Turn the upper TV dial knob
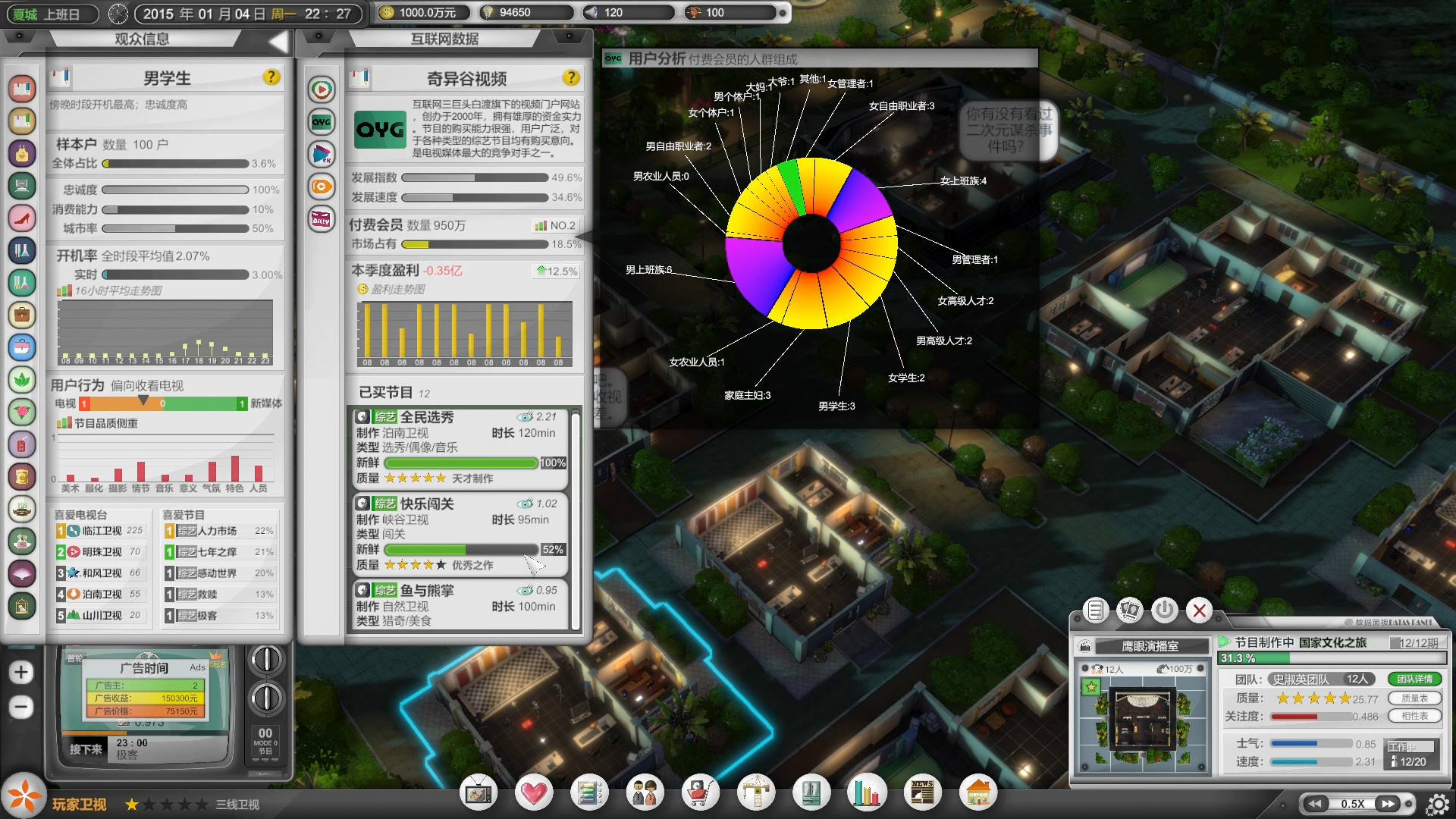This screenshot has width=1456, height=819. [266, 660]
